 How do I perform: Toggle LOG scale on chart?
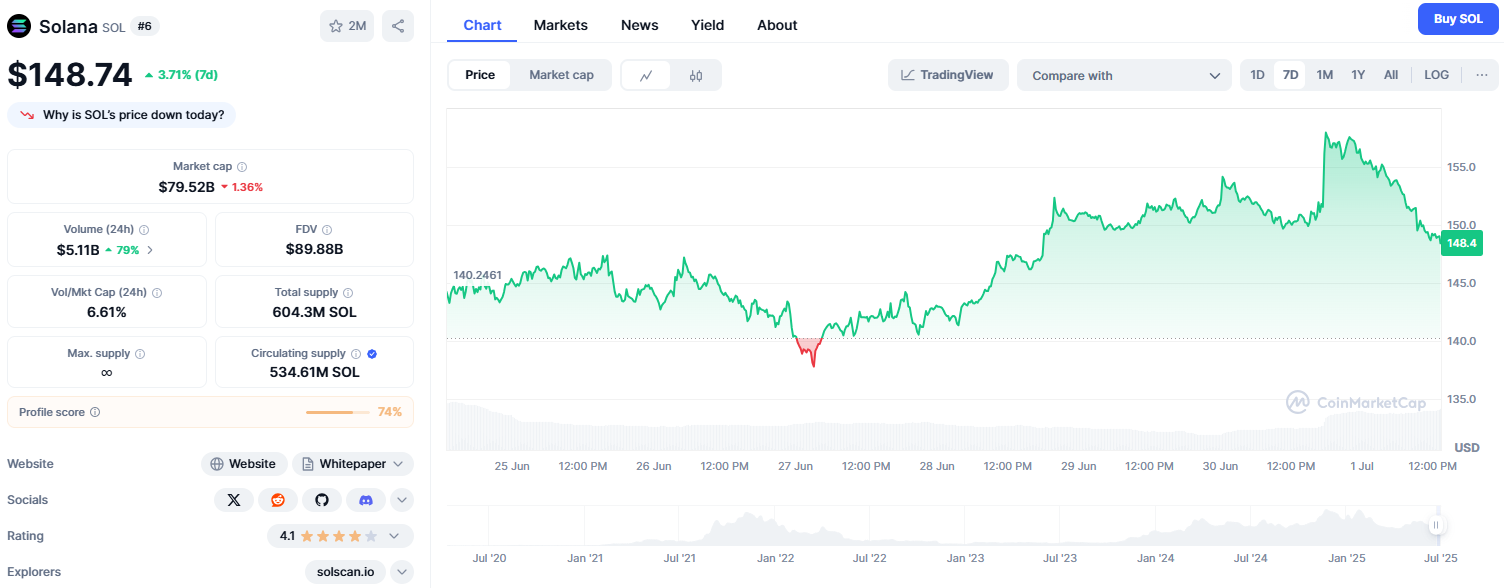pos(1436,75)
